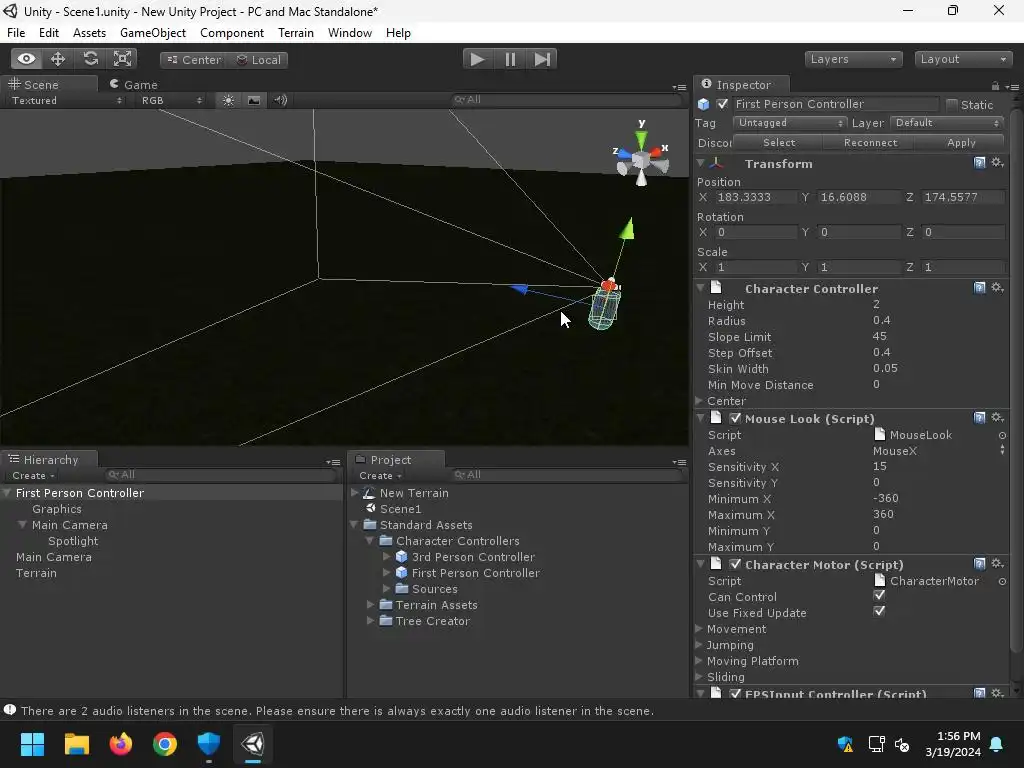The height and width of the screenshot is (768, 1024).
Task: Open the Component menu
Action: coord(232,33)
